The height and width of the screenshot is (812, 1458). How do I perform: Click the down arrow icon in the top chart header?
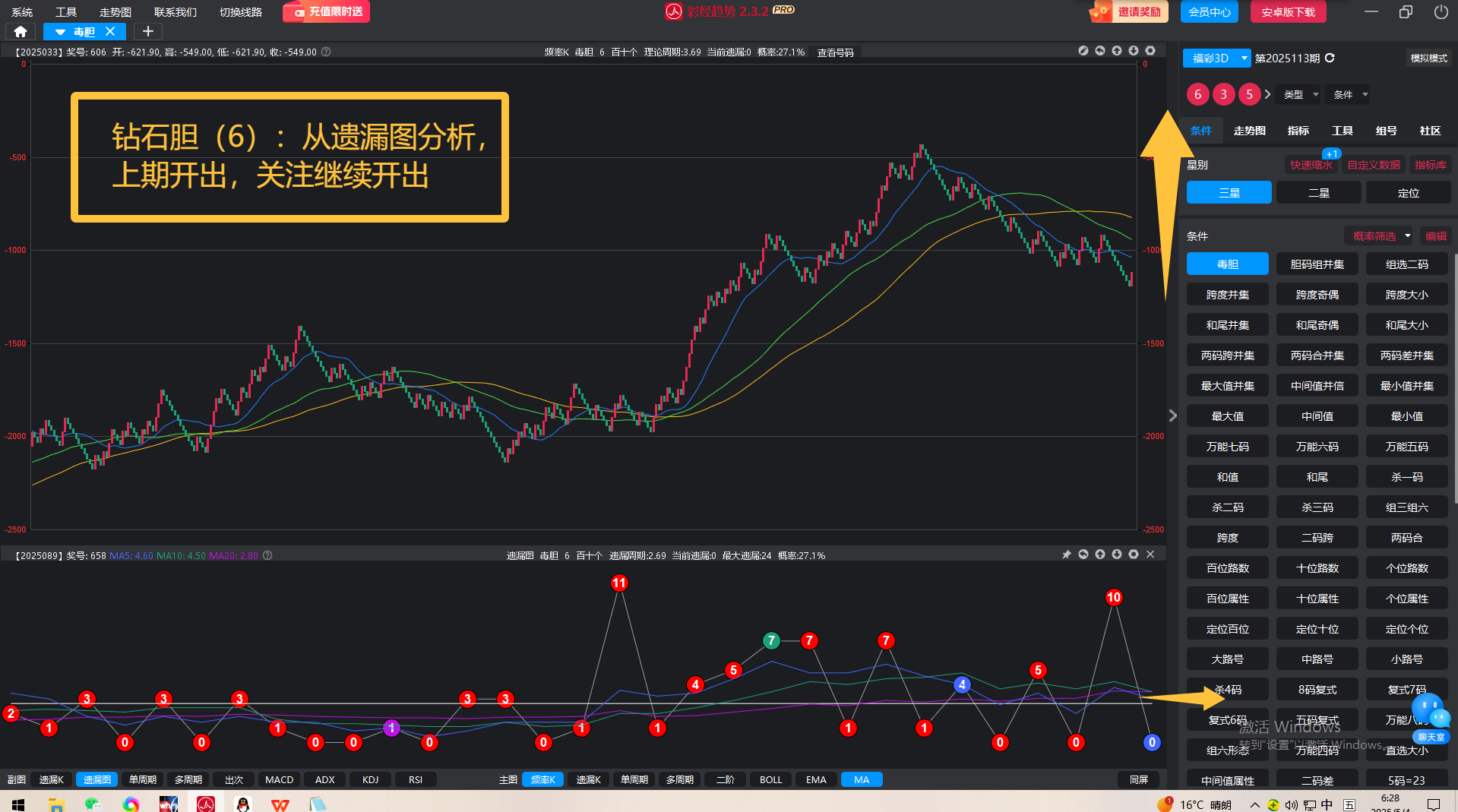coord(1134,51)
